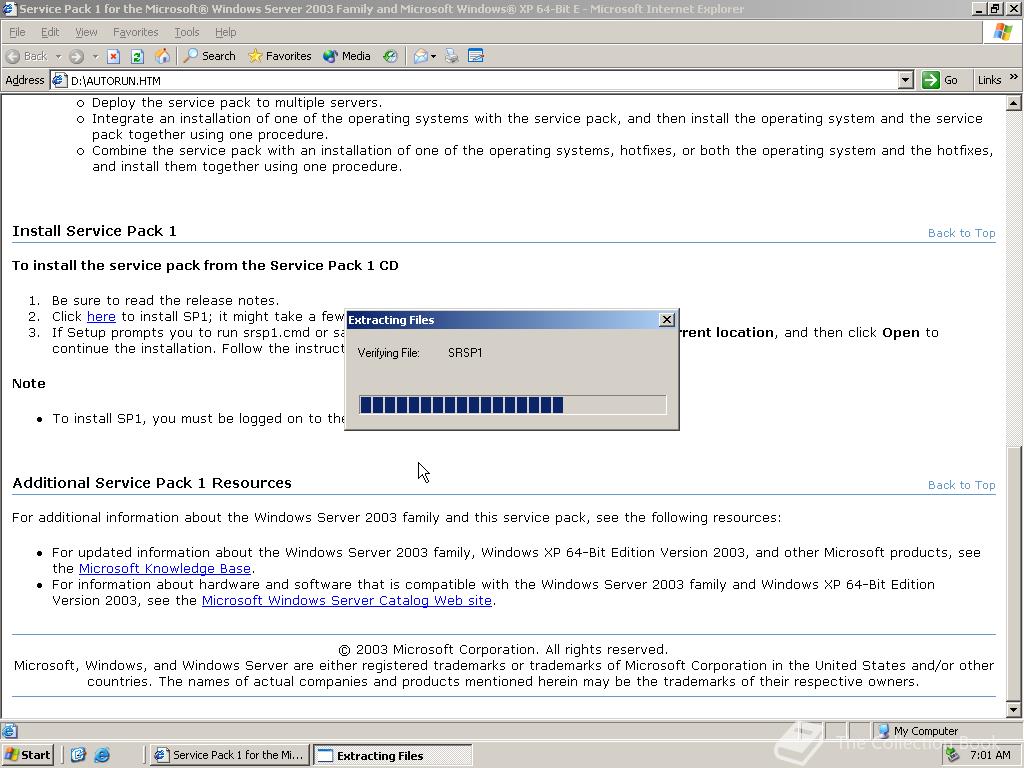
Task: Open the Favorites menu
Action: click(x=135, y=32)
